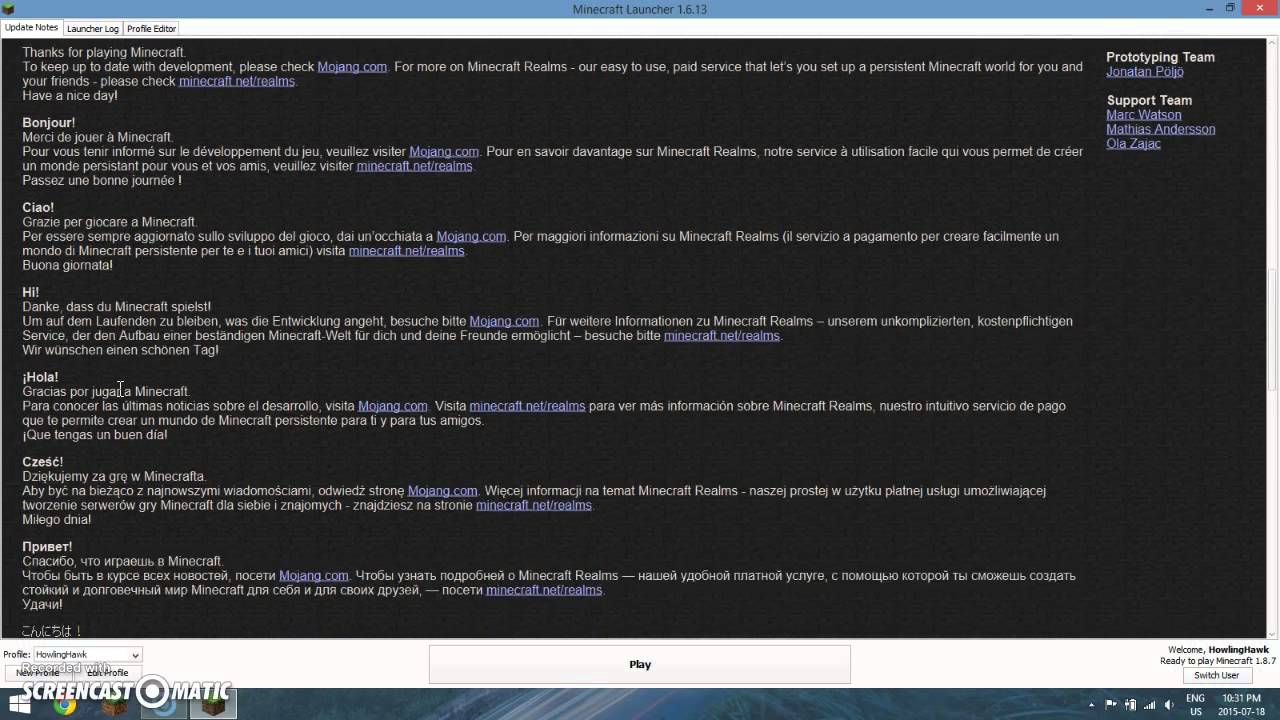The width and height of the screenshot is (1280, 720).
Task: Open minecraft.net/realms link in the German paragraph
Action: (722, 336)
